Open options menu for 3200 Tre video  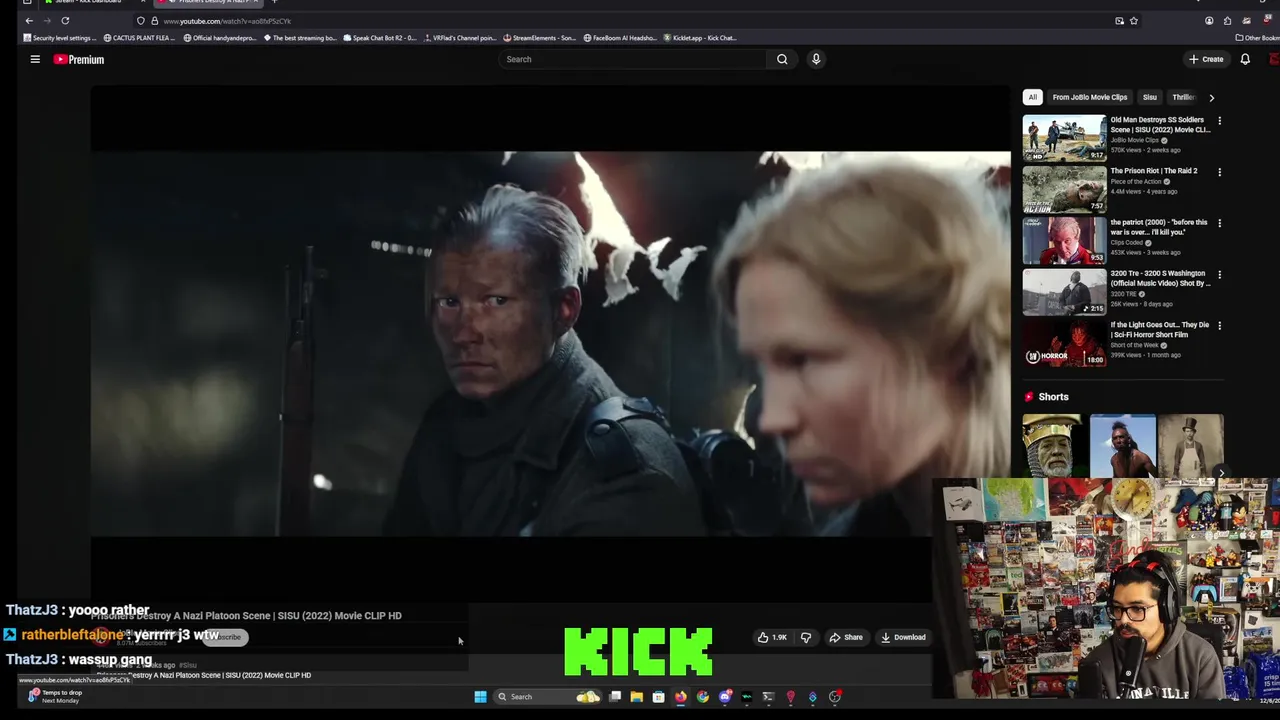tap(1219, 274)
